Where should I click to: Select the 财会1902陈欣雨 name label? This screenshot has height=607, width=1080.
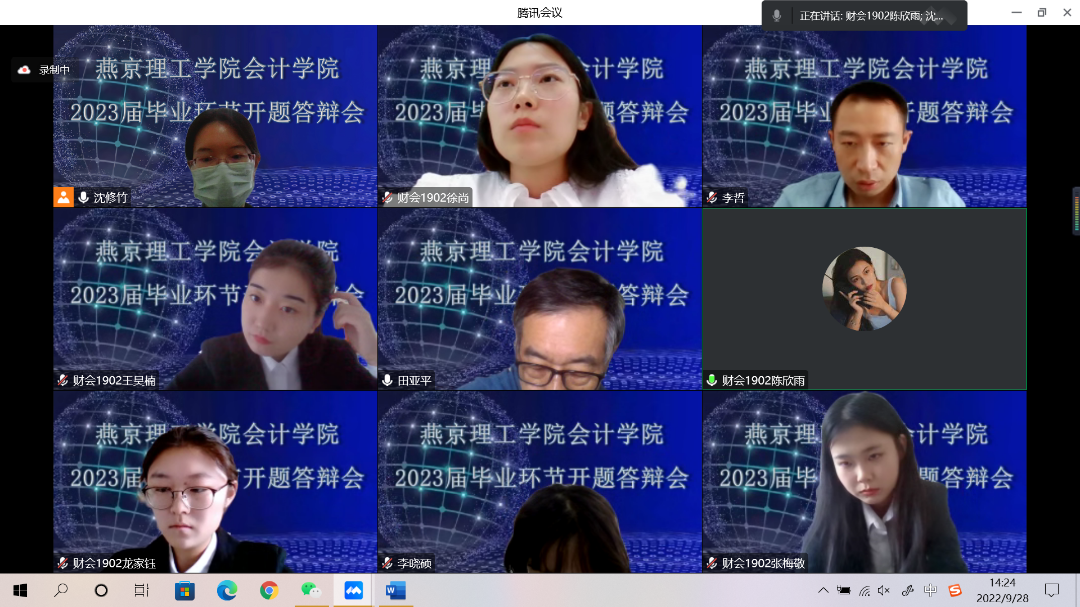pyautogui.click(x=764, y=380)
